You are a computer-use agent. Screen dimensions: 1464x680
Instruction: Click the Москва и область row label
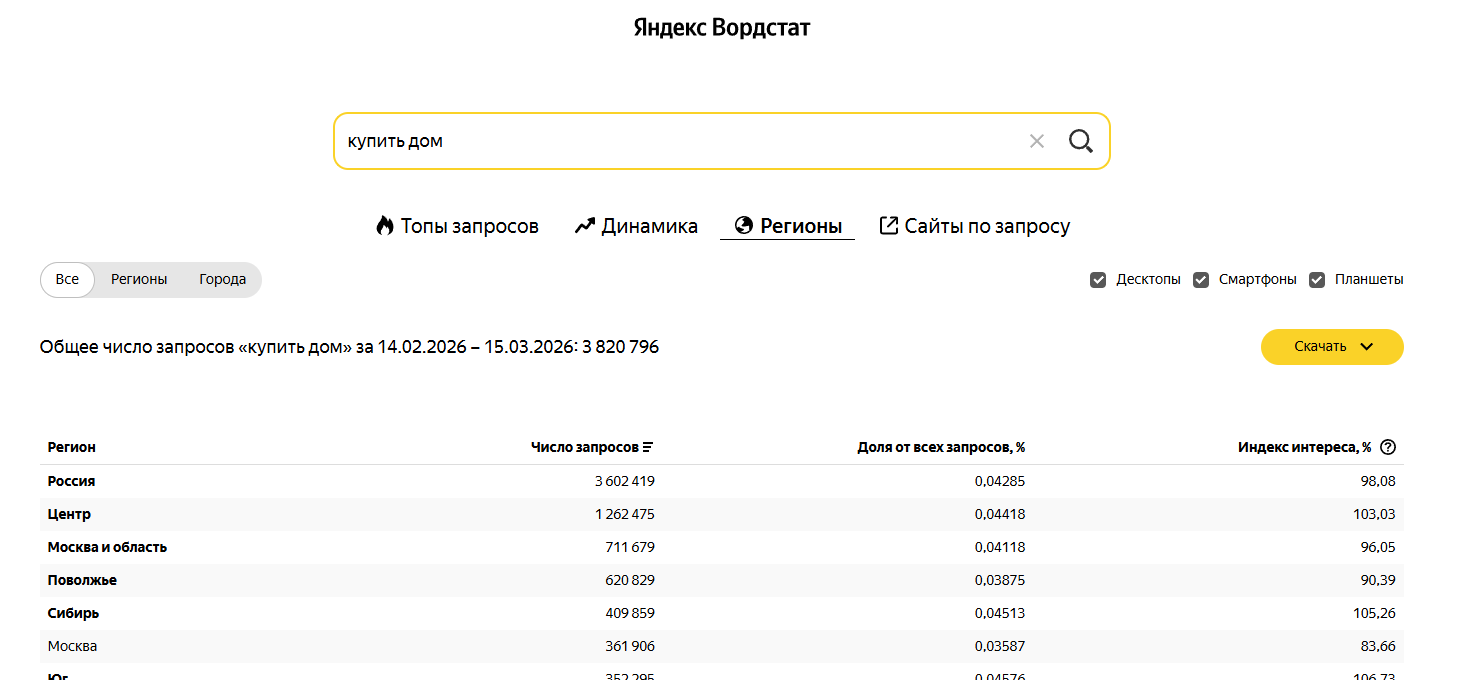click(x=107, y=547)
